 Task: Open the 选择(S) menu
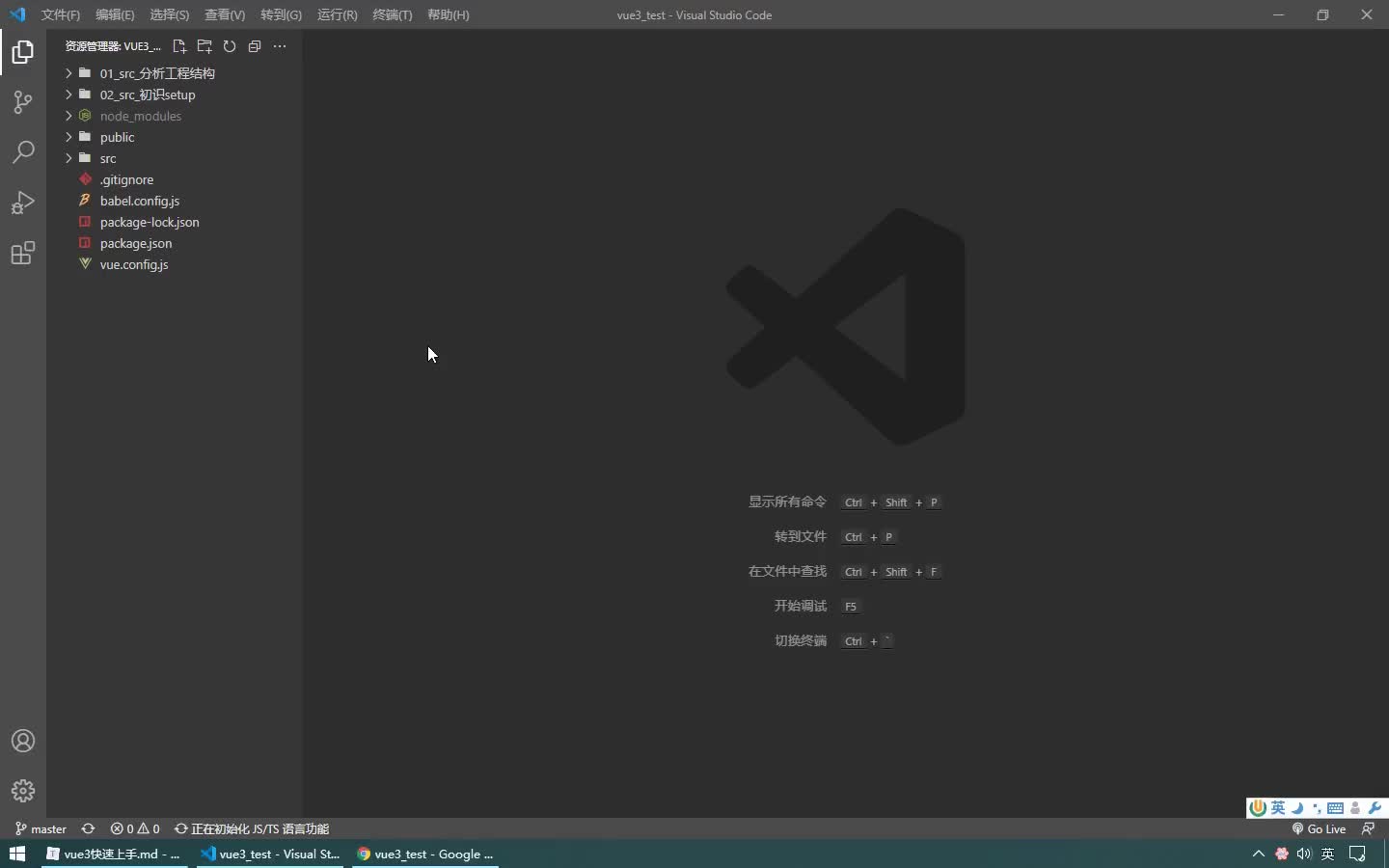[x=170, y=14]
